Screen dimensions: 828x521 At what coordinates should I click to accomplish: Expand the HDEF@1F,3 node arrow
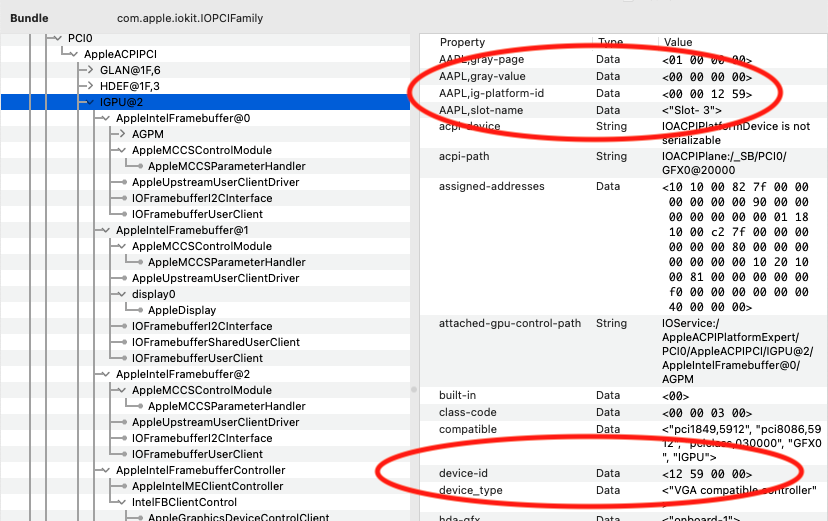(x=90, y=86)
